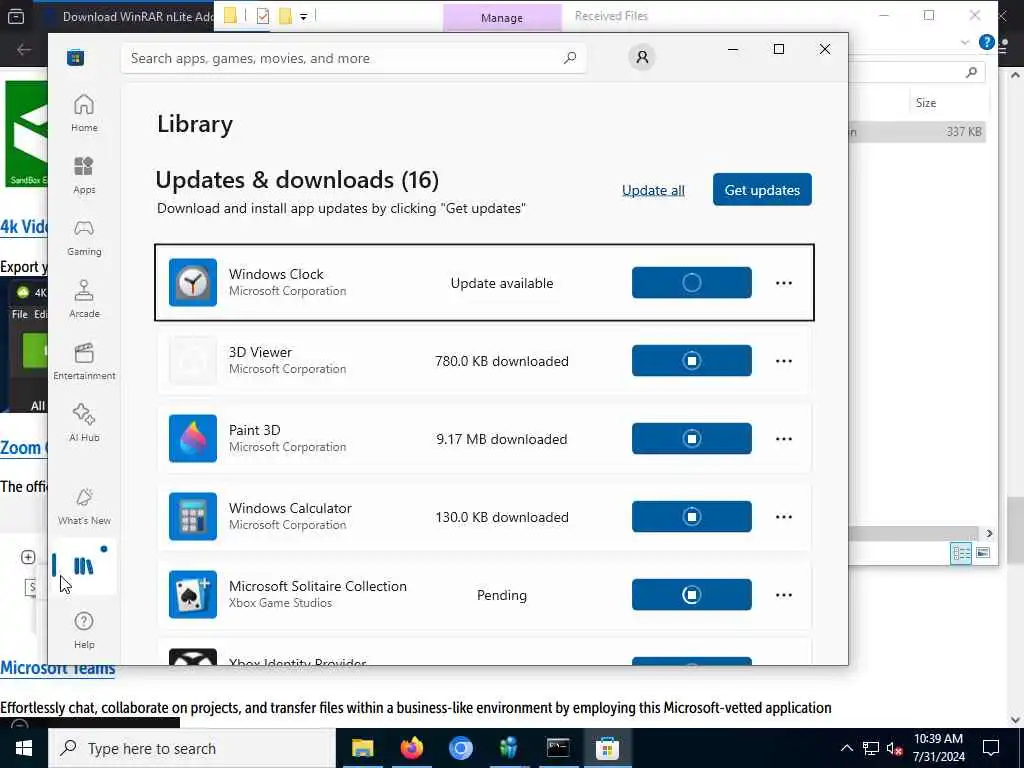The height and width of the screenshot is (768, 1024).
Task: Click the browser back arrow button
Action: pos(24,50)
